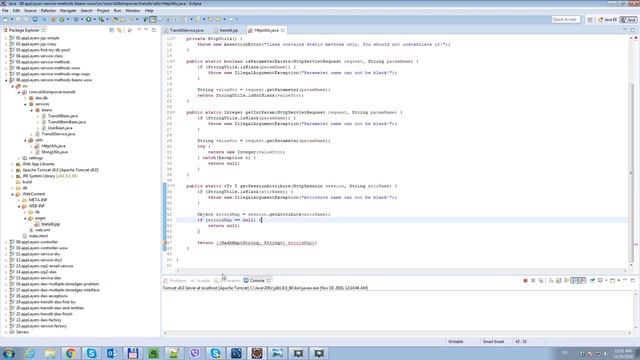Click the green Run toolbar icon

coord(88,19)
